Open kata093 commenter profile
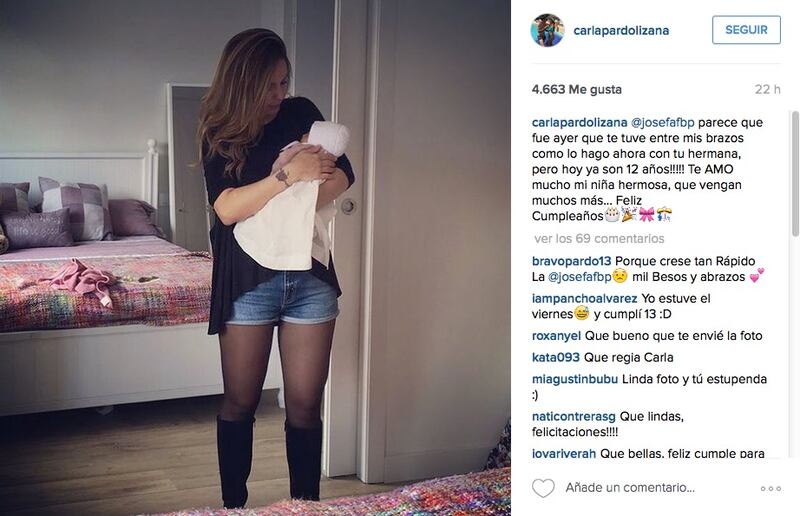Screen dimensions: 800x516 pos(556,357)
